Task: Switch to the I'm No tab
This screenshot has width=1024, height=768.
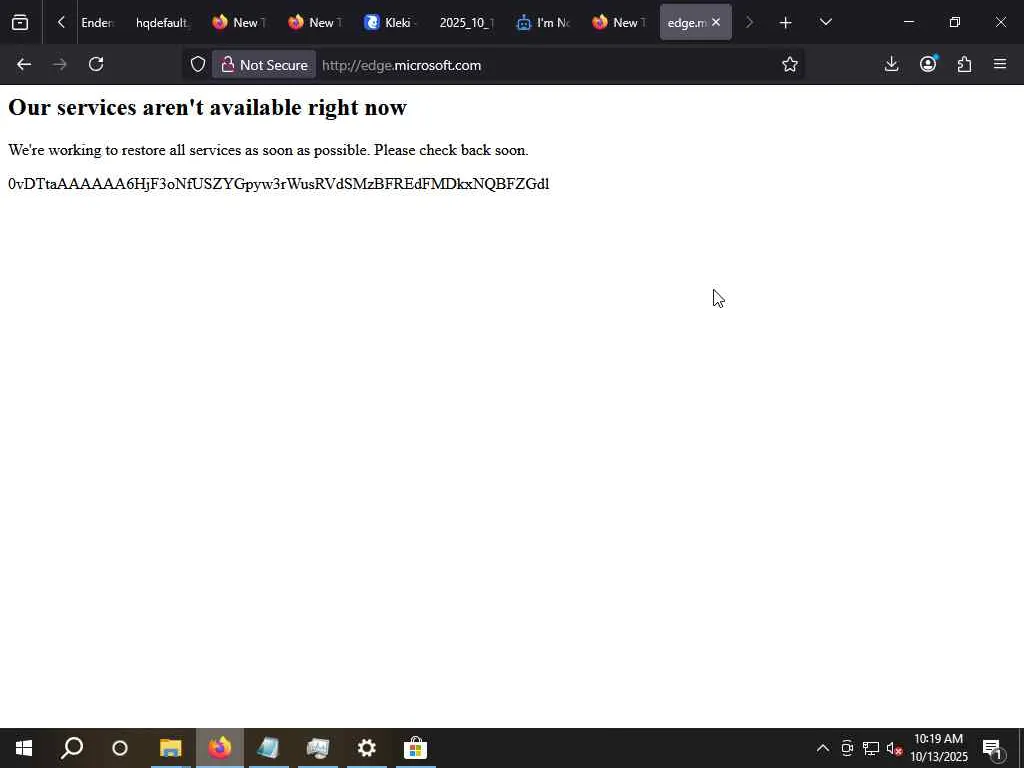Action: (x=542, y=23)
